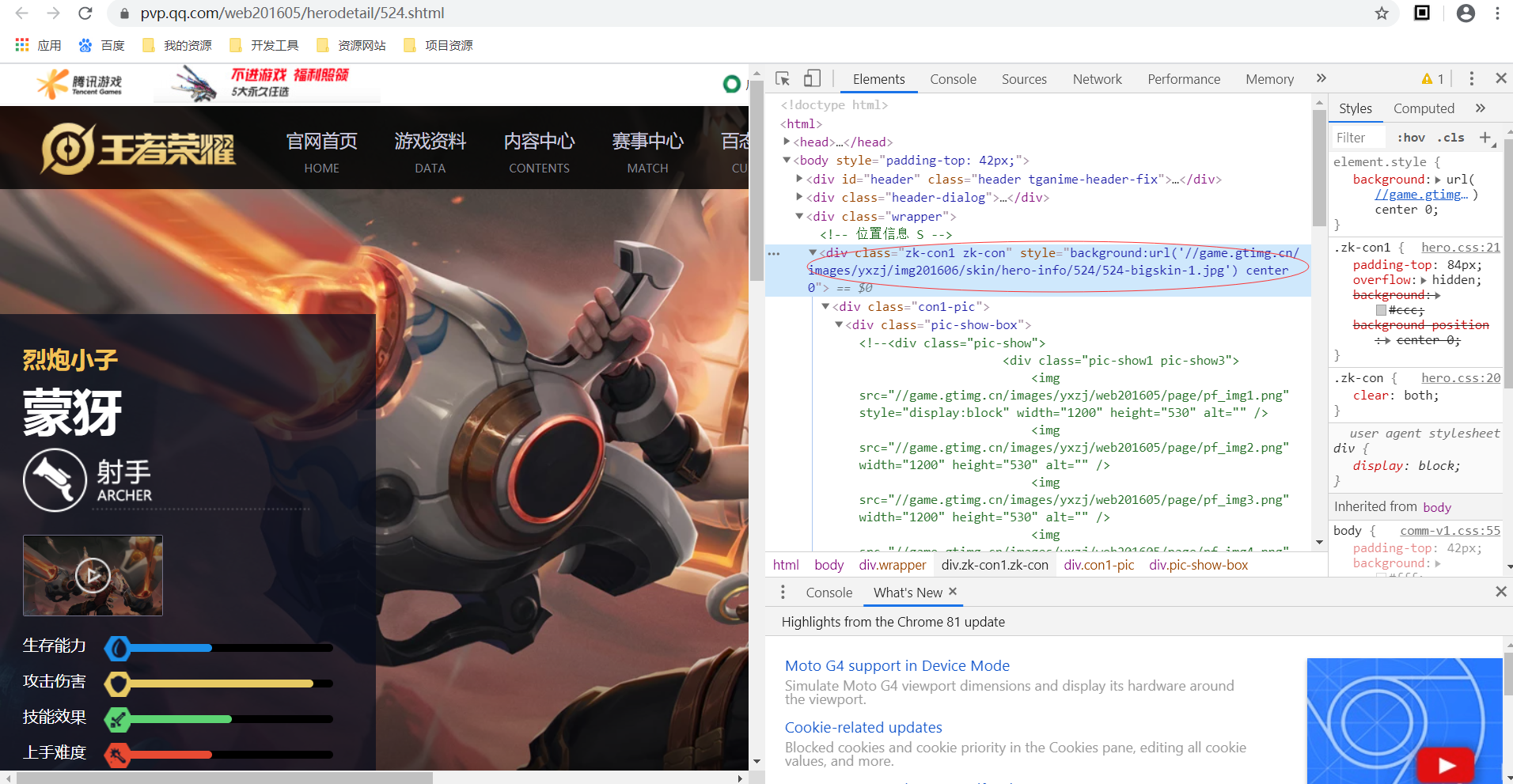Switch to the Console tab
The width and height of the screenshot is (1513, 784).
(x=953, y=79)
